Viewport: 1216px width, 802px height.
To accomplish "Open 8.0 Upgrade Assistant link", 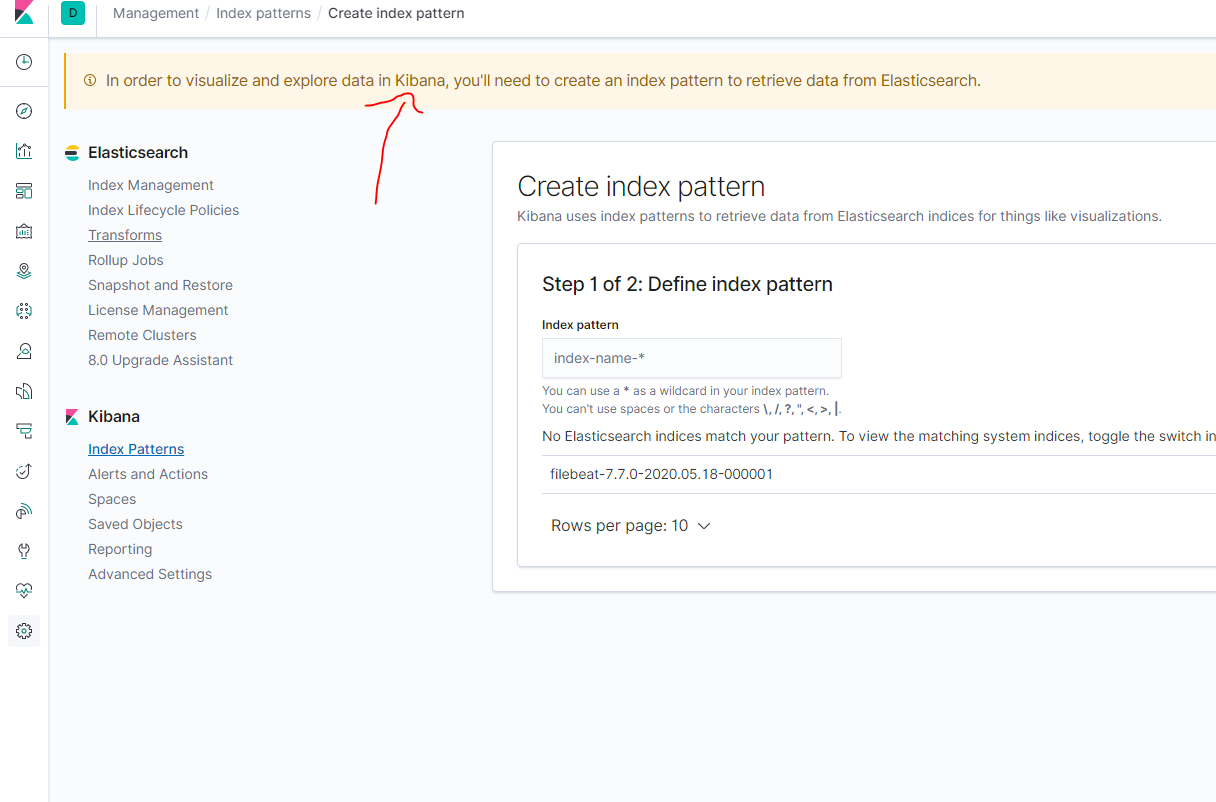I will tap(160, 360).
